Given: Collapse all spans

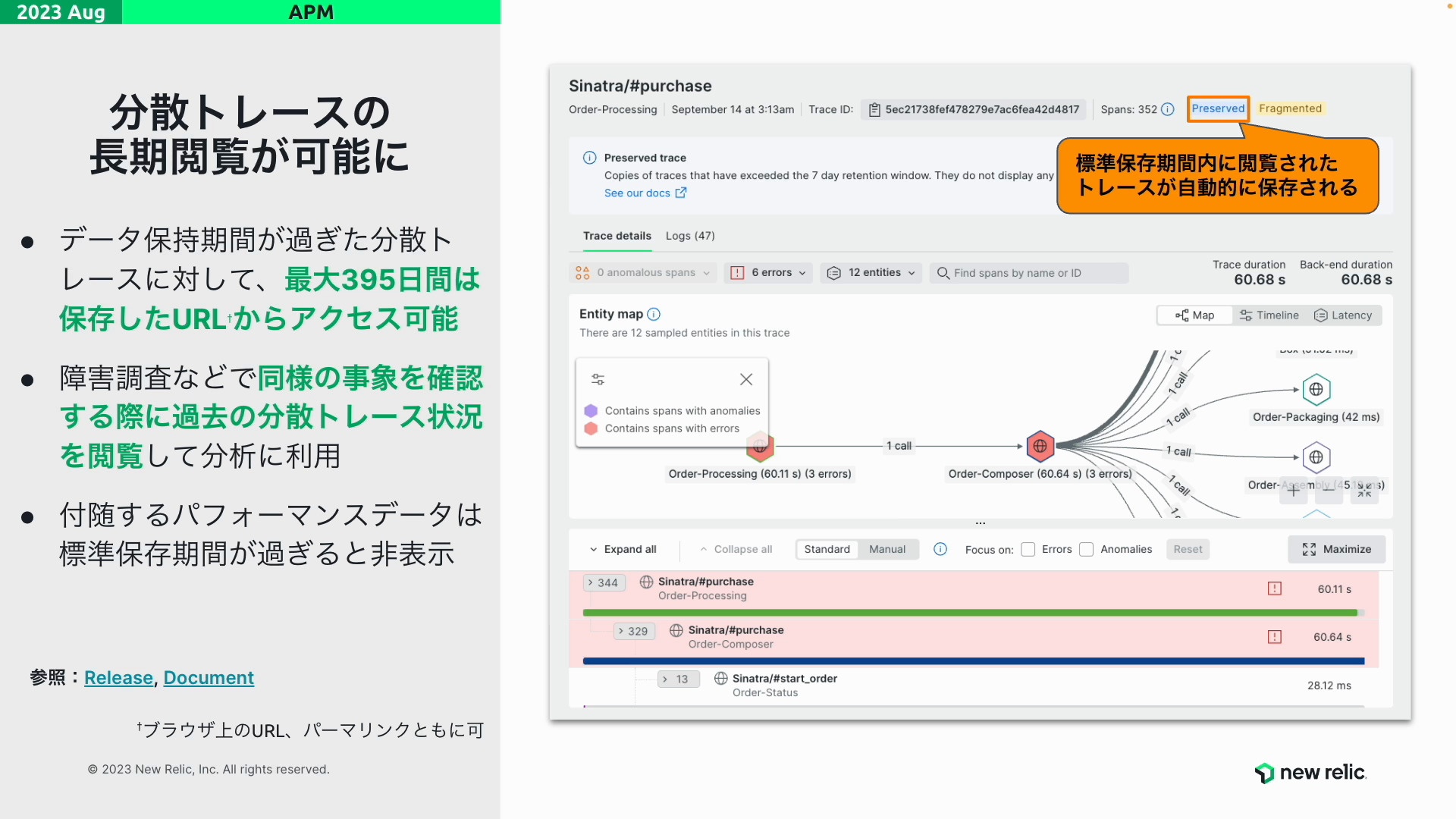Looking at the screenshot, I should 736,550.
